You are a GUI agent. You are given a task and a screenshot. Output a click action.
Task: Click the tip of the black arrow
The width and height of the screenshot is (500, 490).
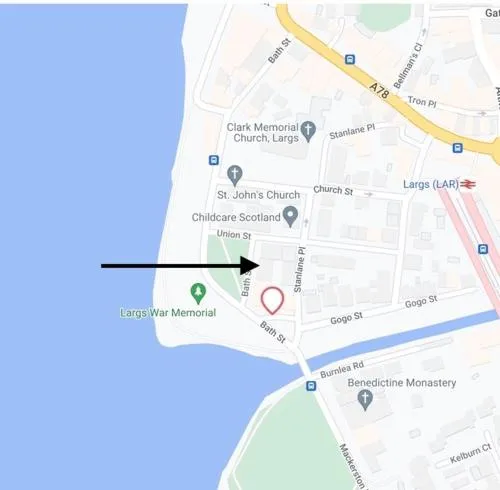pyautogui.click(x=259, y=266)
